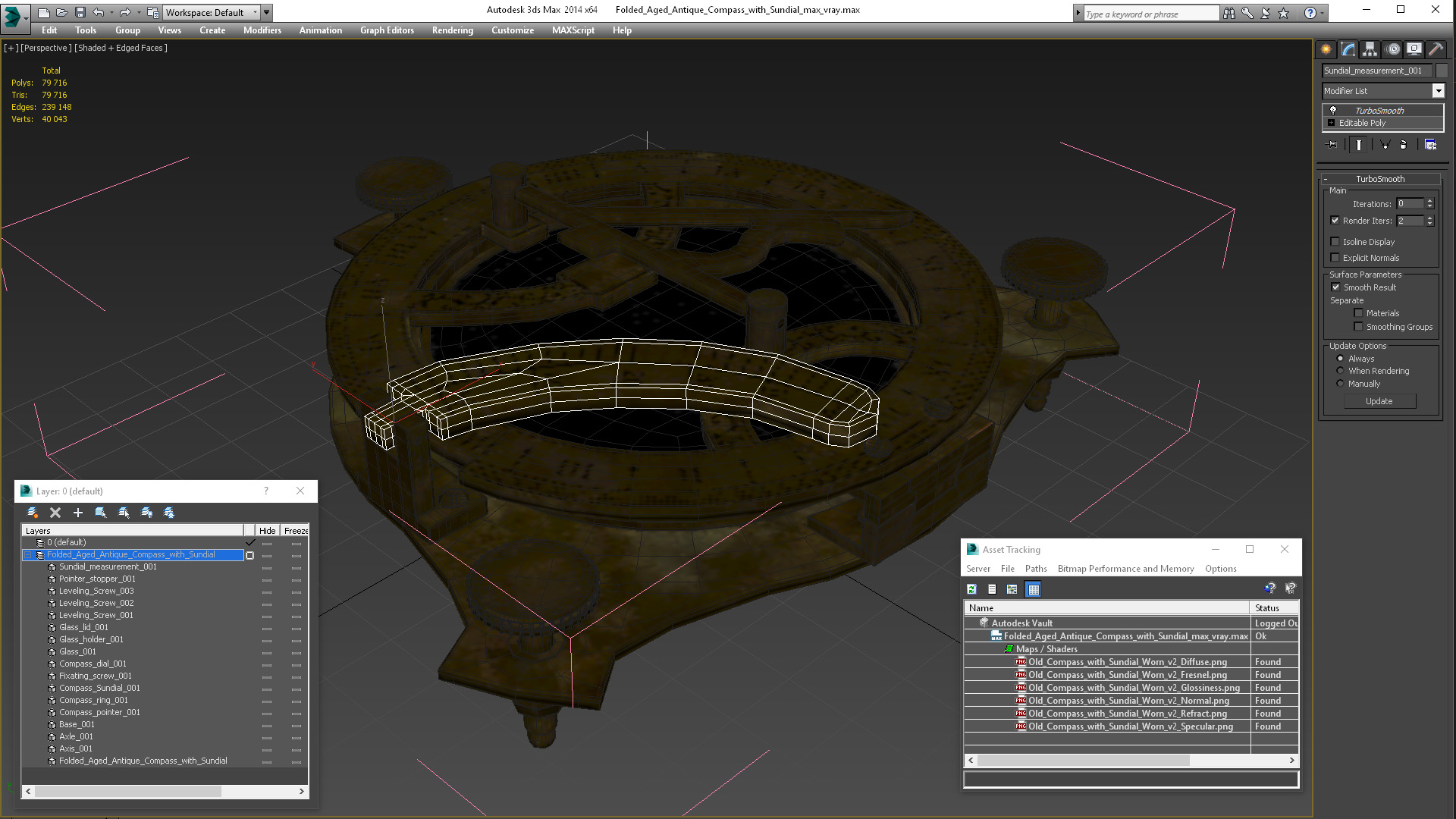Click Status Log list icon in Asset Tracking
This screenshot has width=1456, height=819.
click(992, 589)
